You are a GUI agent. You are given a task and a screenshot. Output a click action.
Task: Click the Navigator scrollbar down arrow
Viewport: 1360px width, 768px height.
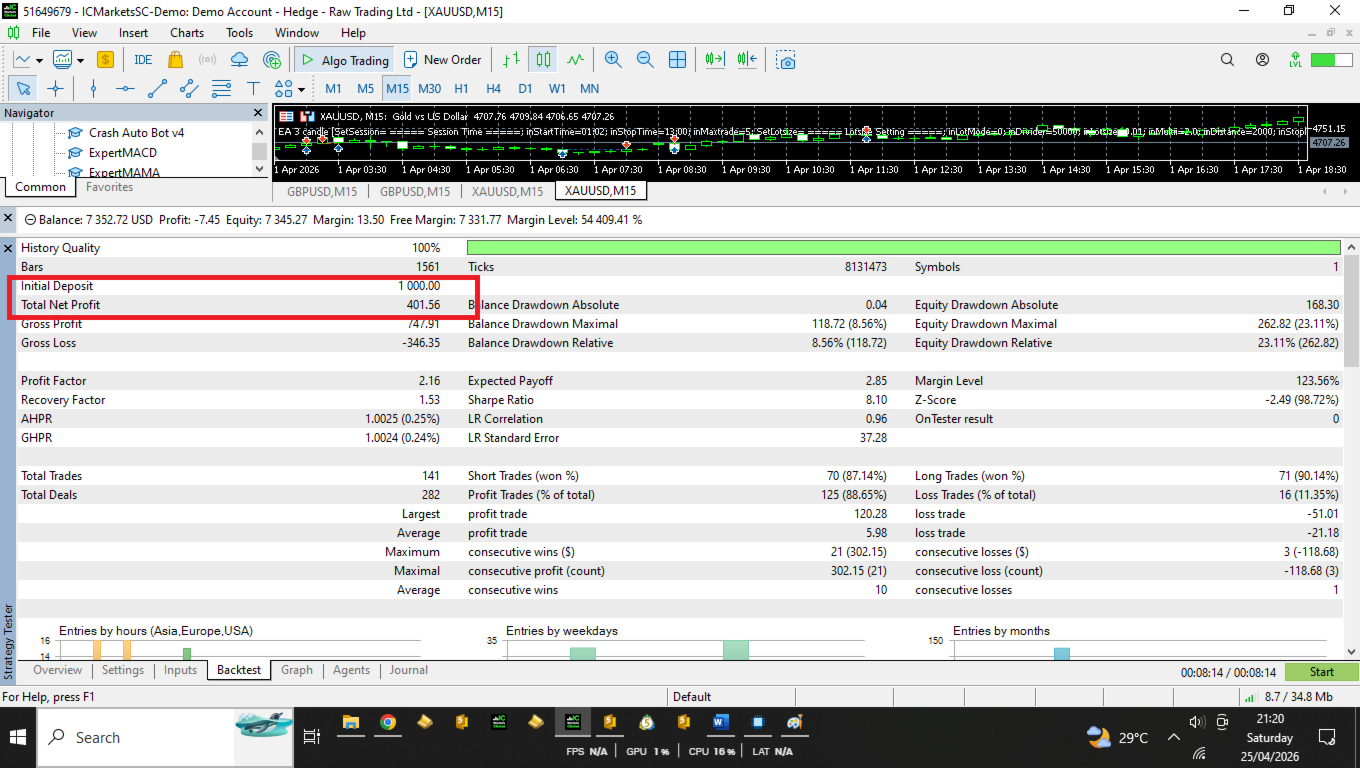pos(260,170)
